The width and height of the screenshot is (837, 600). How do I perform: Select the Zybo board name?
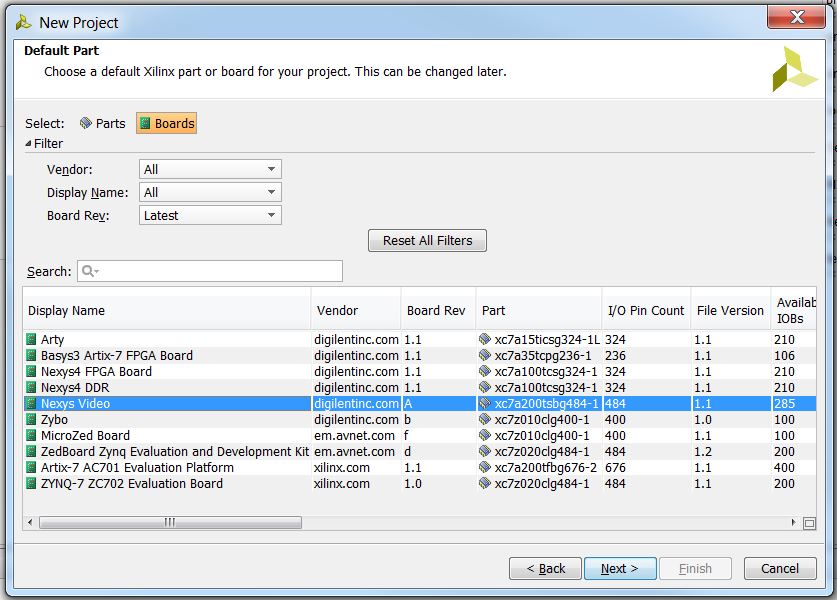[54, 420]
